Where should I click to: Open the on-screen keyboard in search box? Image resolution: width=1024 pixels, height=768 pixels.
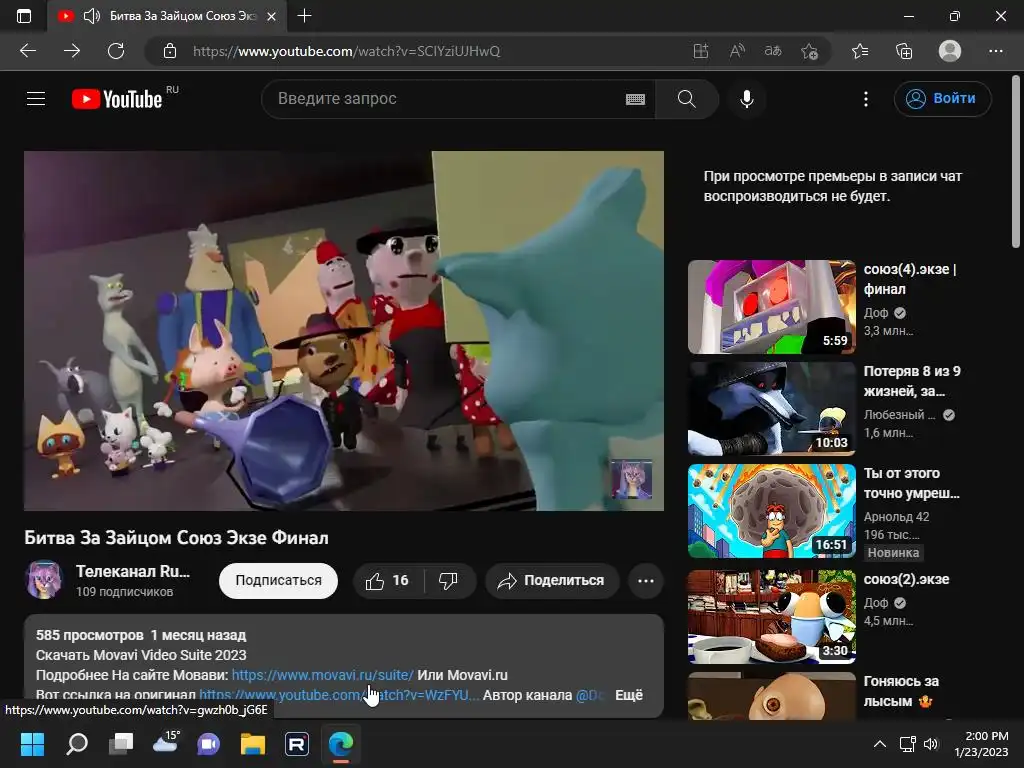tap(635, 99)
